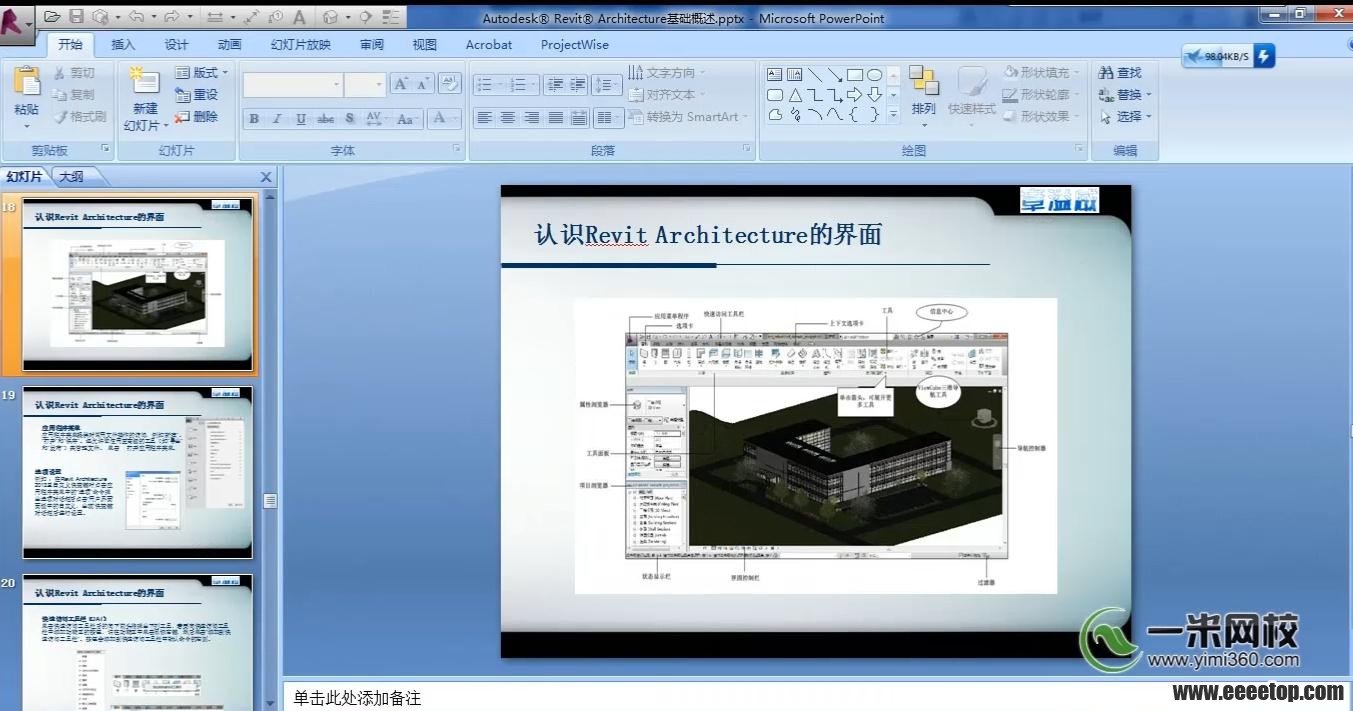This screenshot has height=711, width=1353.
Task: Open the line spacing dropdown
Action: [606, 85]
